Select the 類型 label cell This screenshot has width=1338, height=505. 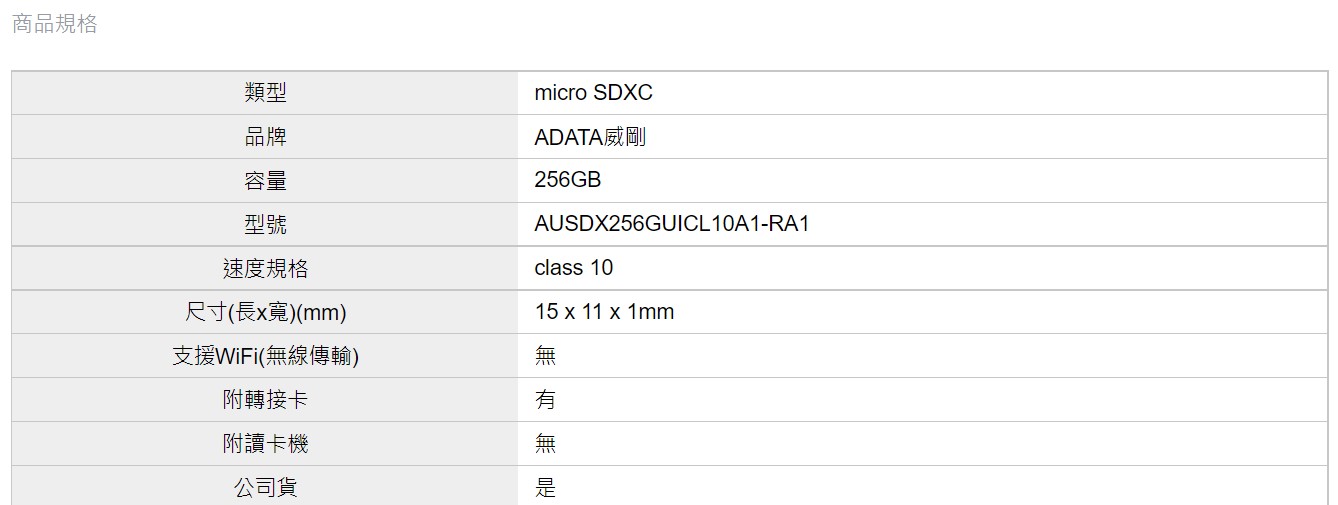tap(265, 93)
